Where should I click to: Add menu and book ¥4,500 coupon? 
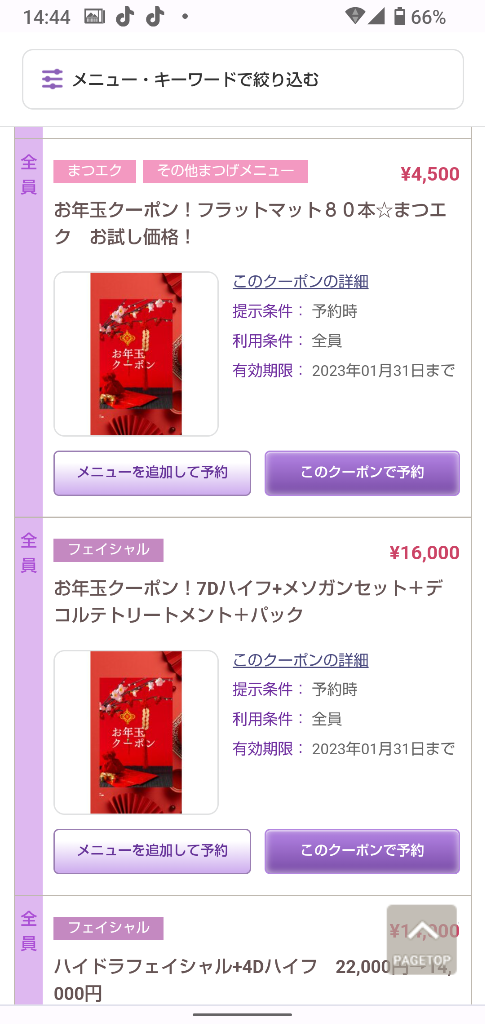[152, 473]
